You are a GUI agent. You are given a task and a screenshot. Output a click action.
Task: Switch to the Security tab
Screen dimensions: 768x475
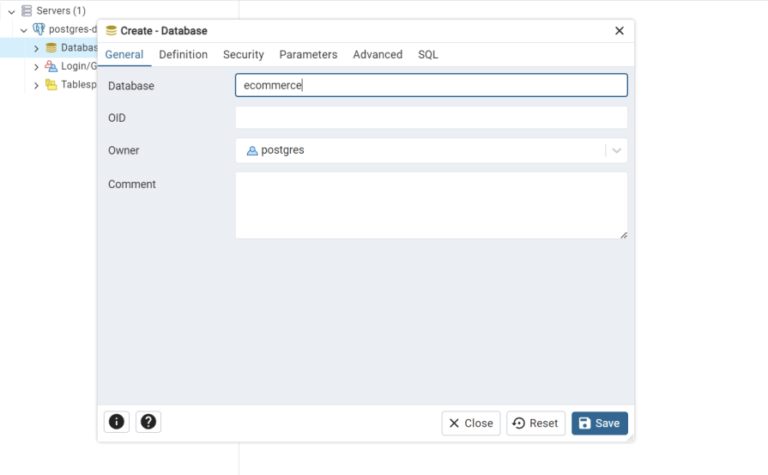pyautogui.click(x=243, y=54)
